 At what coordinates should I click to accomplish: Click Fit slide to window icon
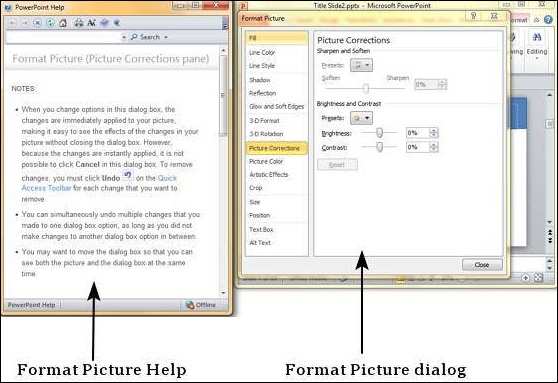(x=538, y=278)
